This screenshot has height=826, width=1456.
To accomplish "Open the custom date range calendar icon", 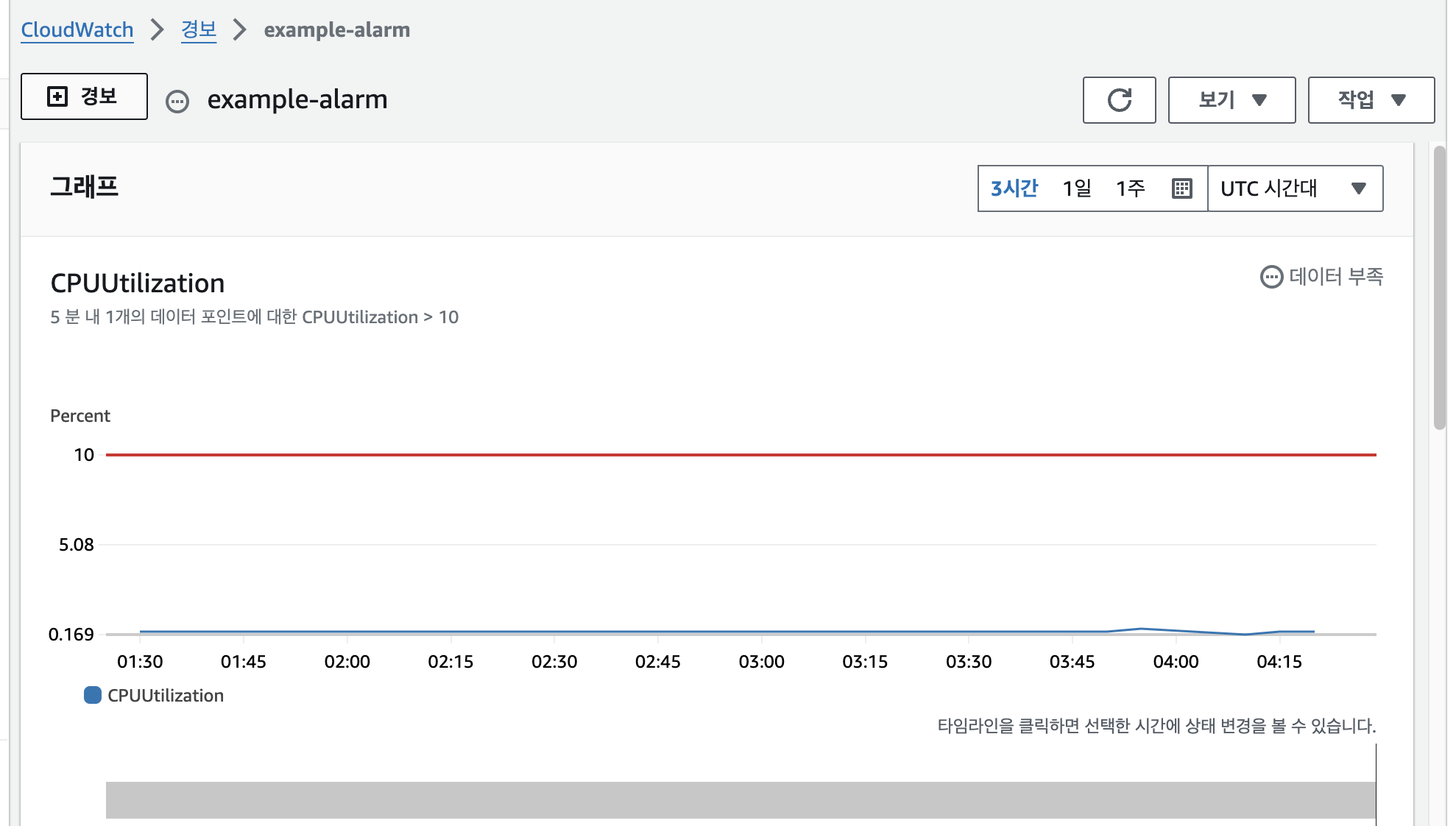I will pyautogui.click(x=1181, y=188).
